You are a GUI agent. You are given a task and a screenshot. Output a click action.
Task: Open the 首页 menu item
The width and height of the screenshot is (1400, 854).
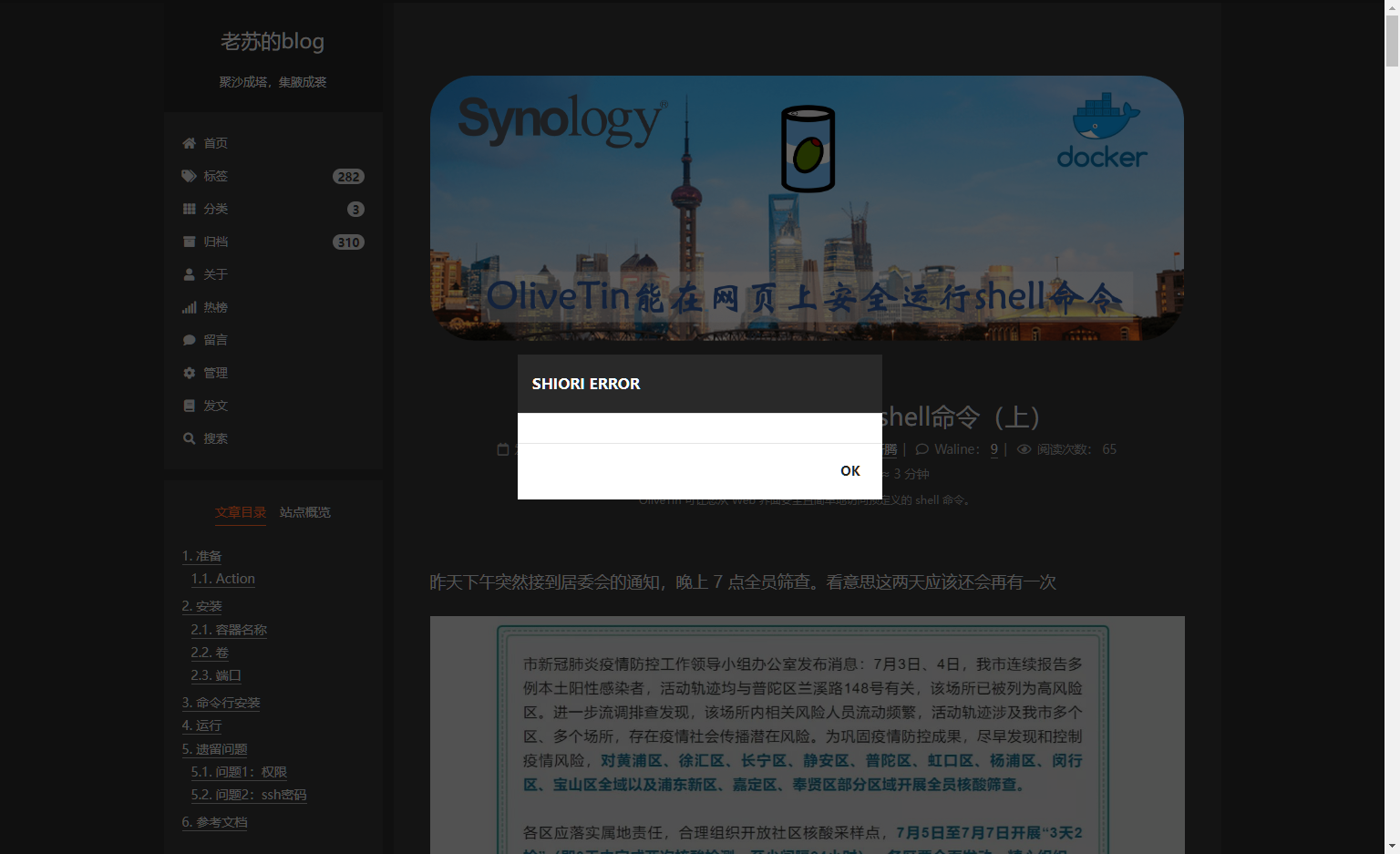[x=273, y=143]
